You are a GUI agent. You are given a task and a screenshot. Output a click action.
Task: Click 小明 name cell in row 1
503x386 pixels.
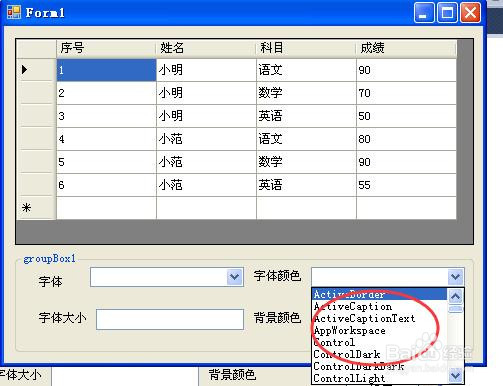[206, 70]
